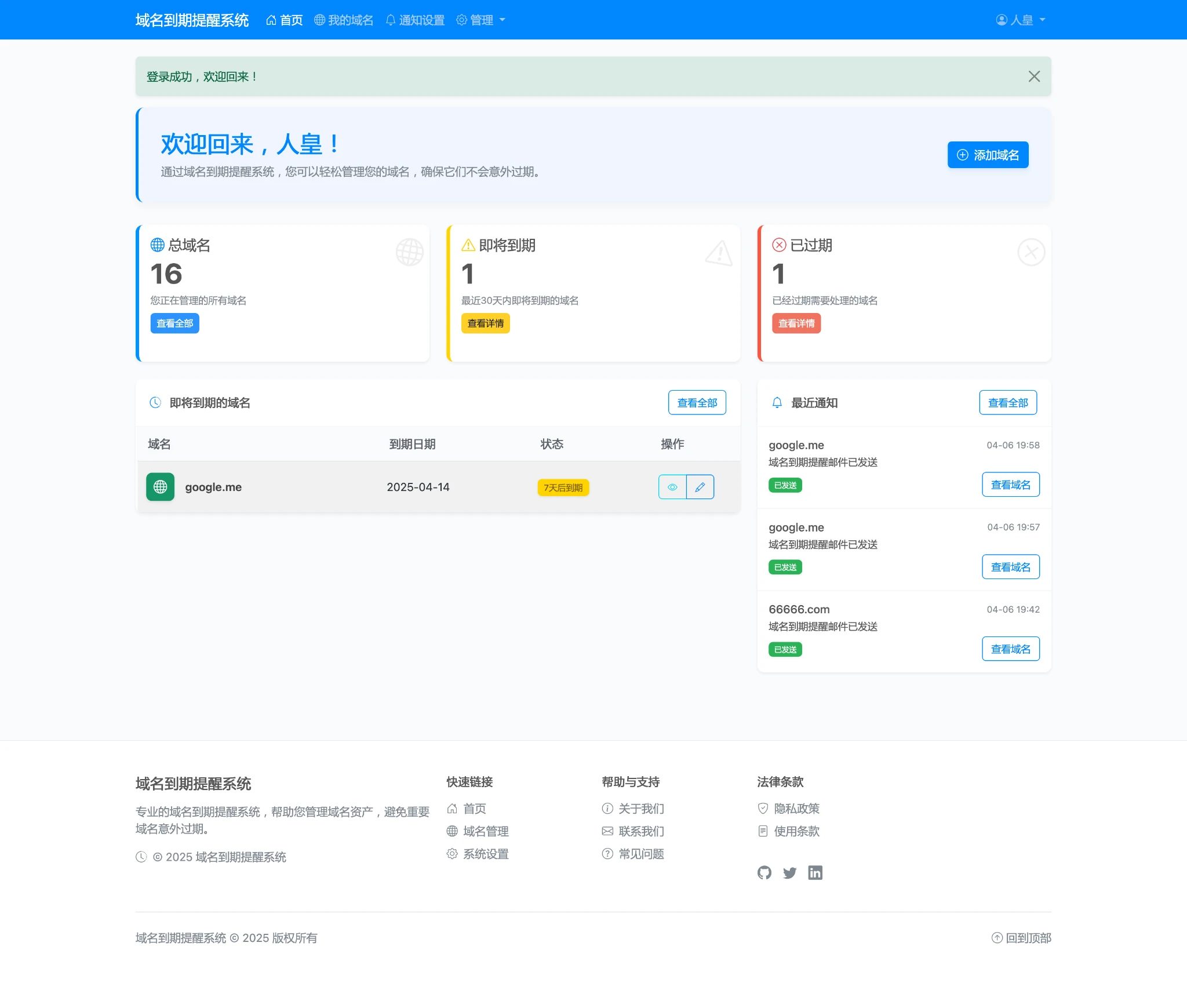Click 查看全部 in 最近通知 panel
Screen dimensions: 1187x1008
click(1008, 403)
